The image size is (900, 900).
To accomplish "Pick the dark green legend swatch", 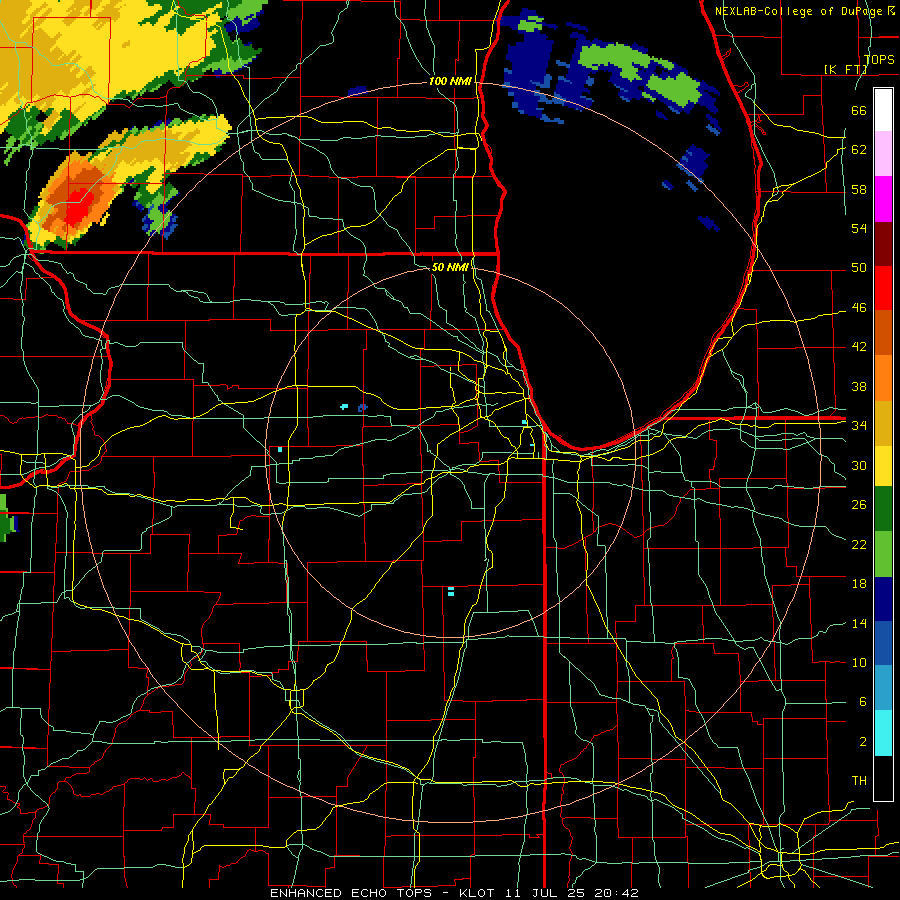I will (x=883, y=509).
